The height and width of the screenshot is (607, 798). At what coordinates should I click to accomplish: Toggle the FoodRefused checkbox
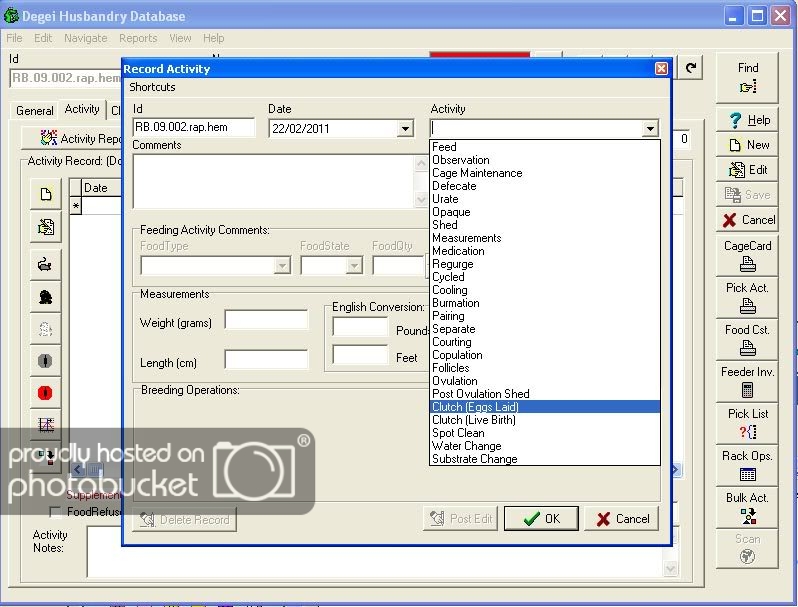coord(55,511)
